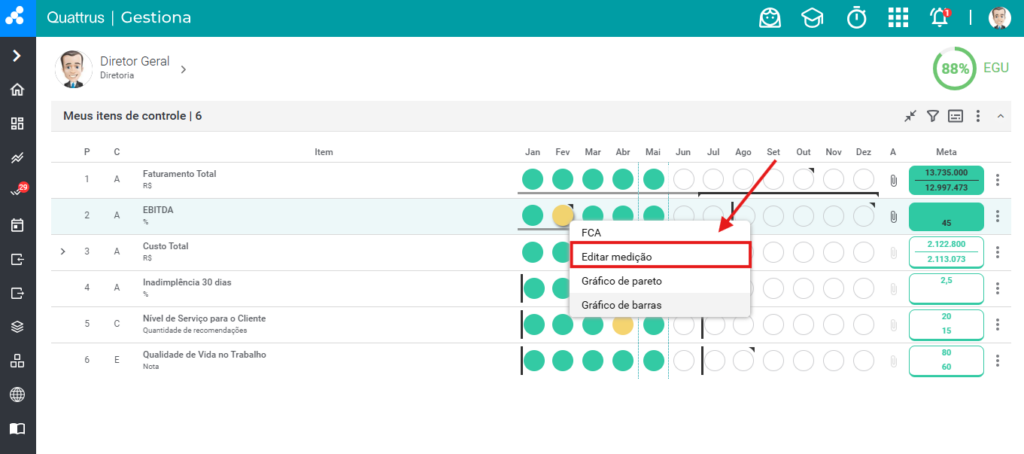Viewport: 1024px width, 454px height.
Task: Open Qualidade de Vida row three-dot menu
Action: click(997, 361)
